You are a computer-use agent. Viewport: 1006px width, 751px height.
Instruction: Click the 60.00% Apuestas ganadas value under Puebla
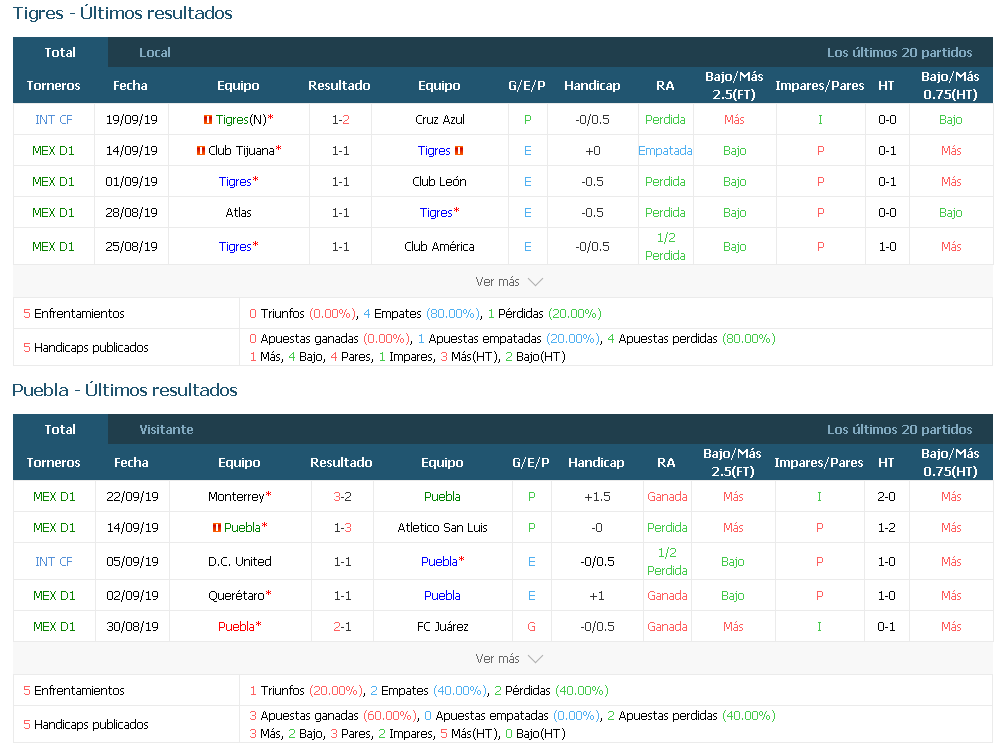[x=389, y=716]
